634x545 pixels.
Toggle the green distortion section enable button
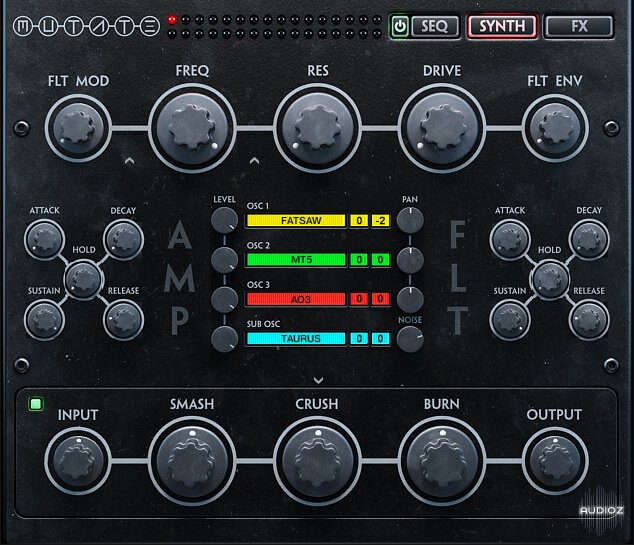36,404
